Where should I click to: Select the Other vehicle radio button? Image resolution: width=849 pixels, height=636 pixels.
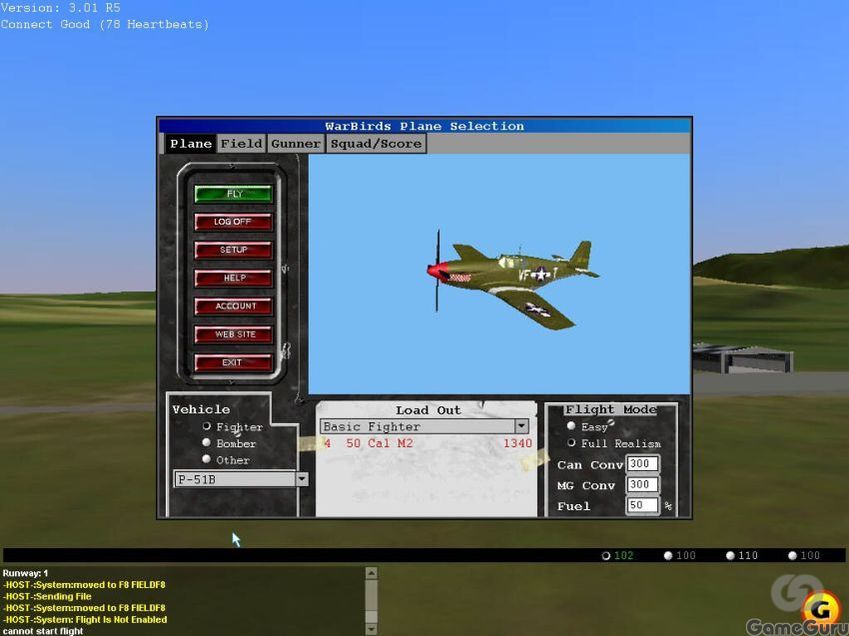(206, 460)
